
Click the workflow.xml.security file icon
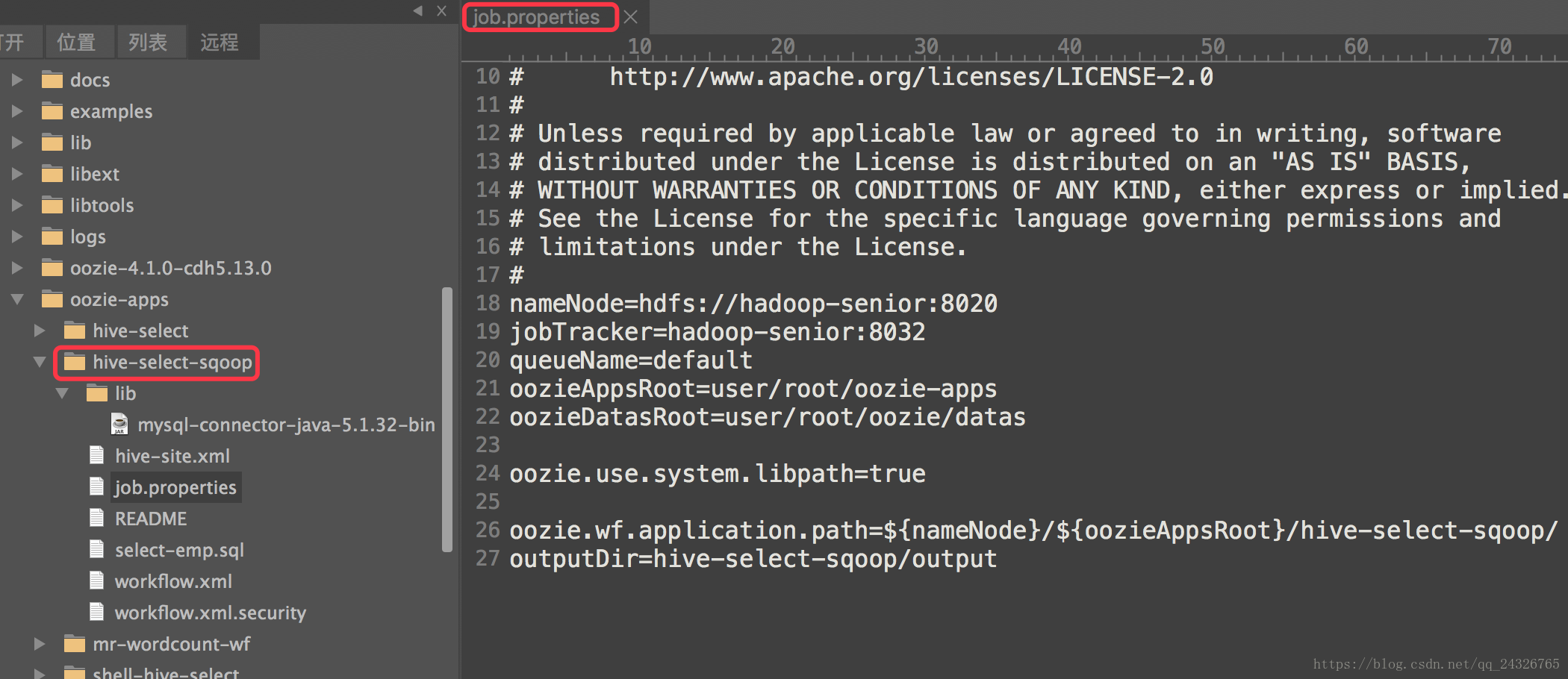pyautogui.click(x=96, y=611)
